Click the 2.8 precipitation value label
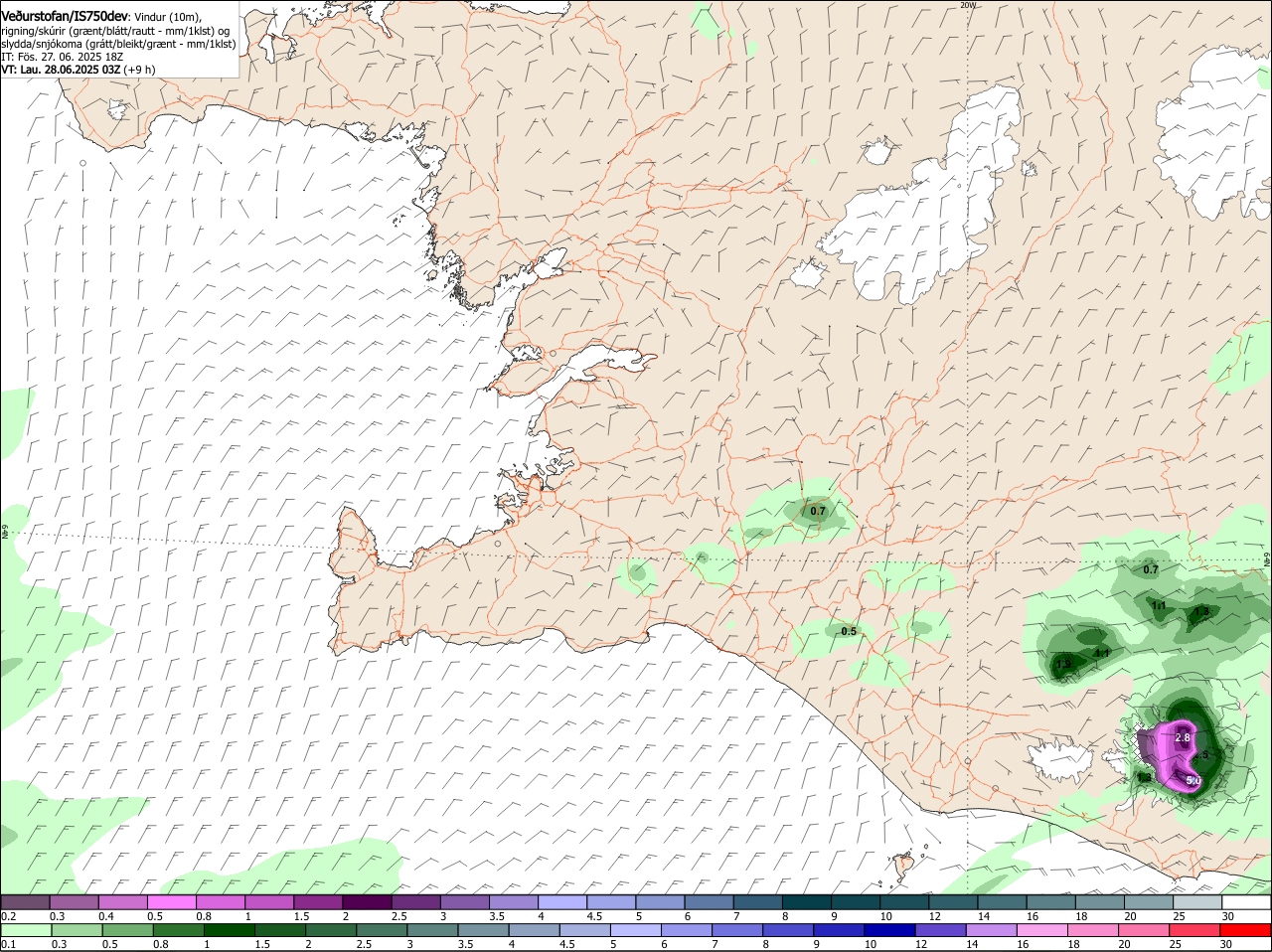This screenshot has height=952, width=1272. (1183, 738)
